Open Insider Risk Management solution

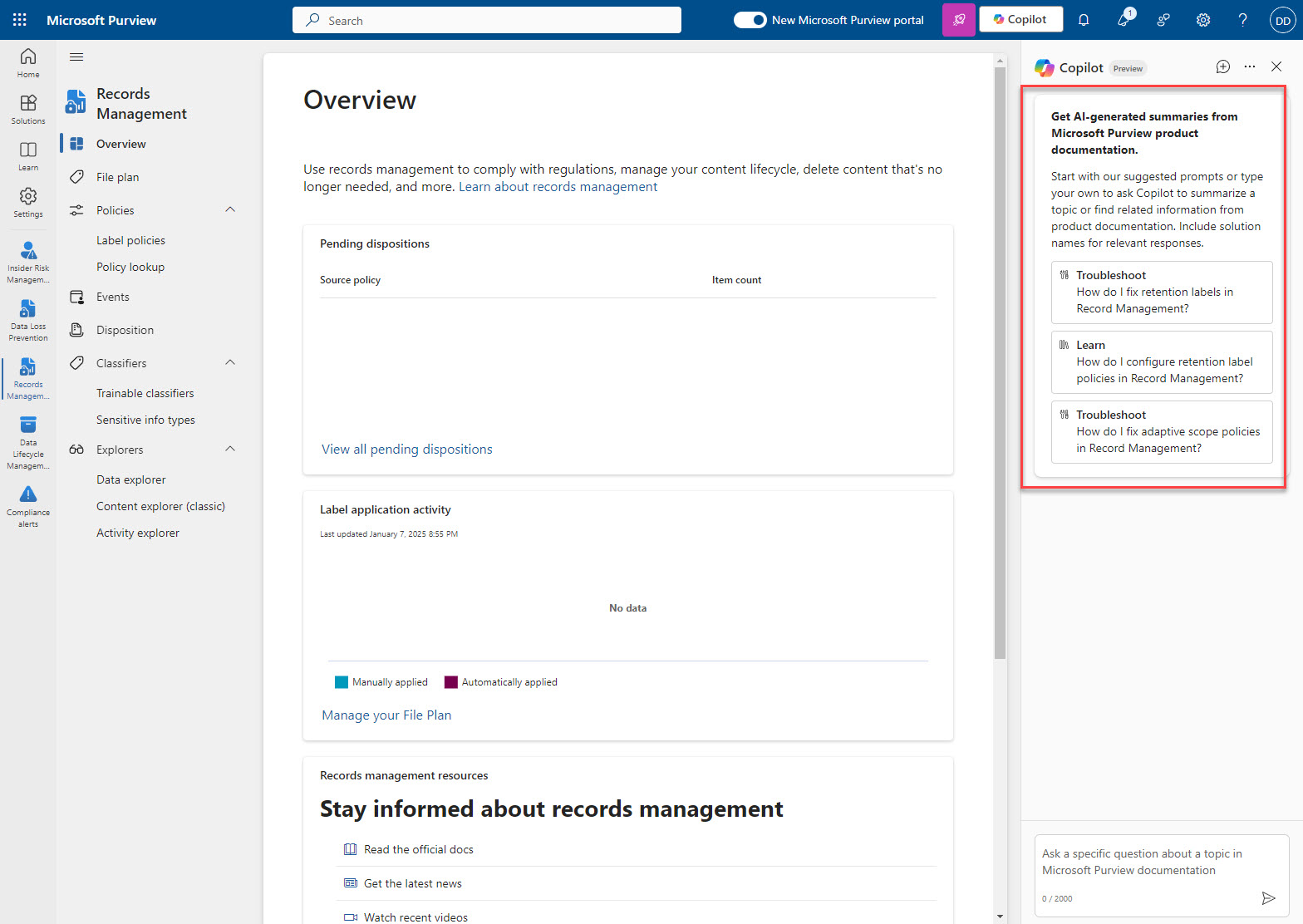[x=28, y=262]
